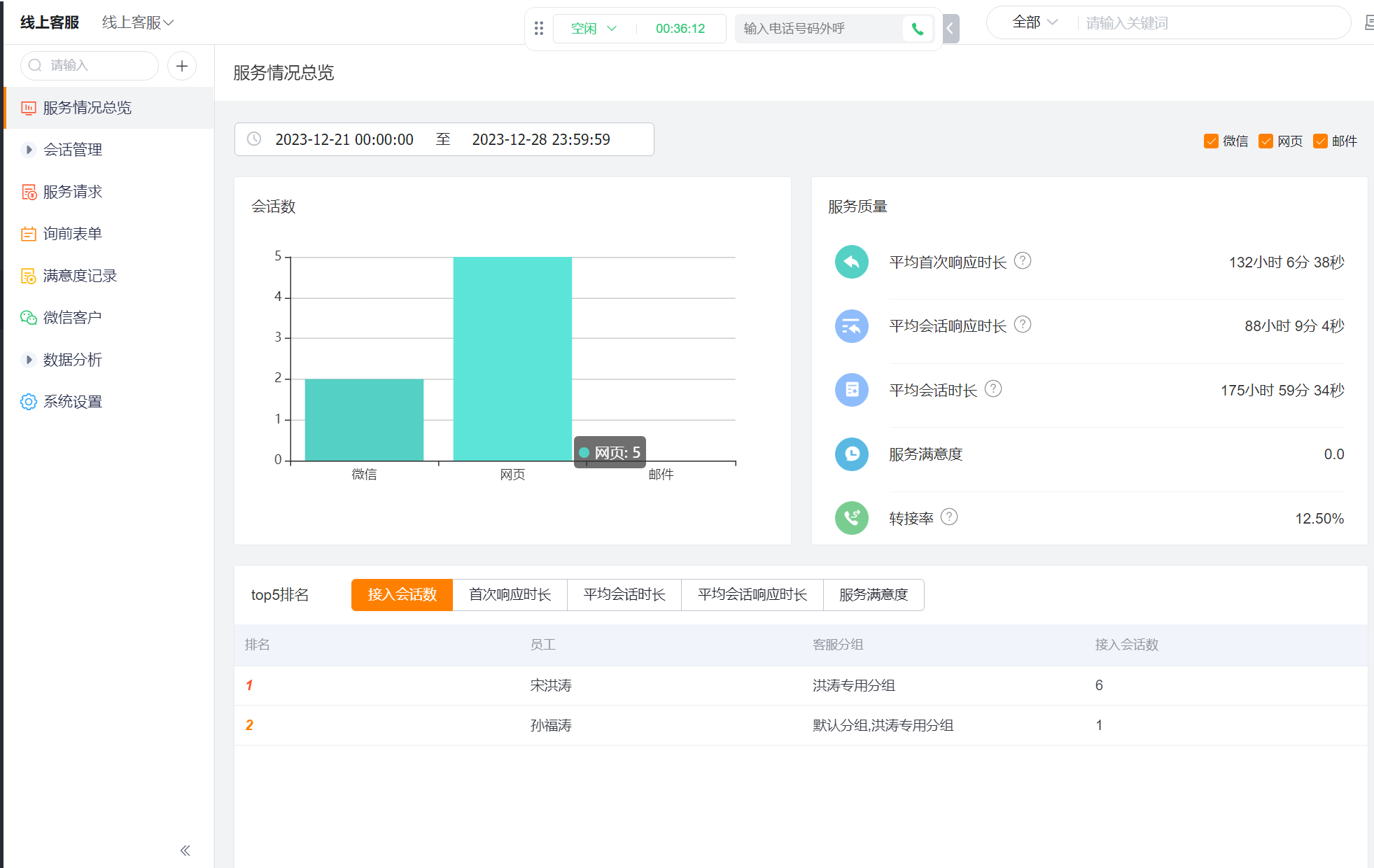Viewport: 1374px width, 868px height.
Task: Click the 输入电话号码外呼 phone number field
Action: point(819,29)
